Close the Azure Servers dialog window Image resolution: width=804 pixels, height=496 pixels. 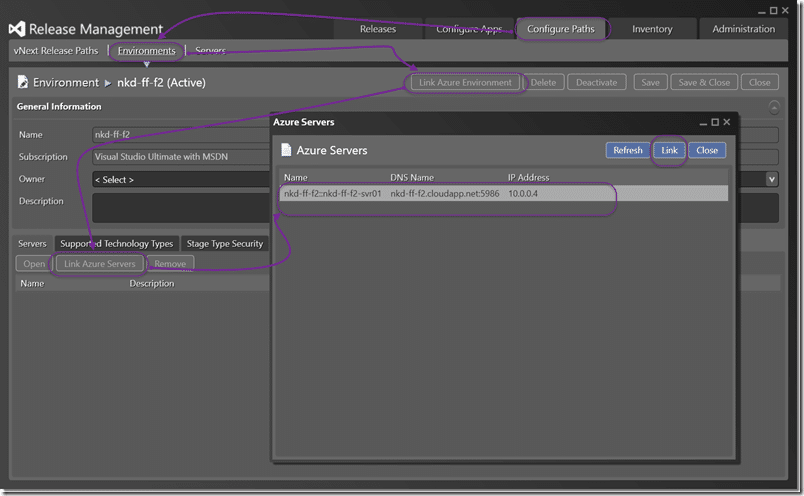[727, 122]
